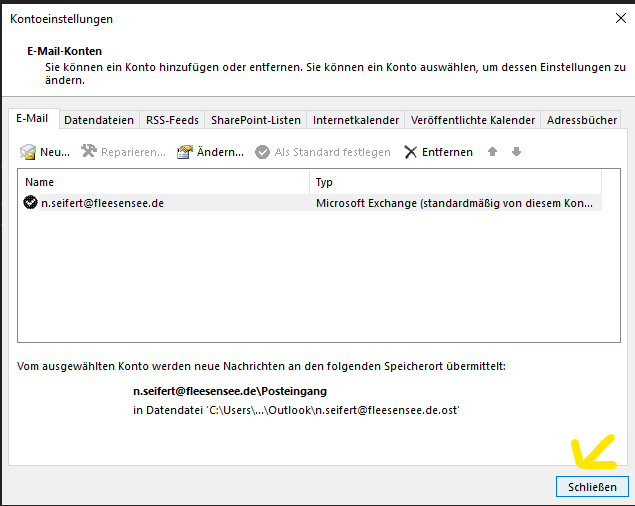Click the Entfernen label in the toolbar
635x506 pixels.
[x=447, y=152]
